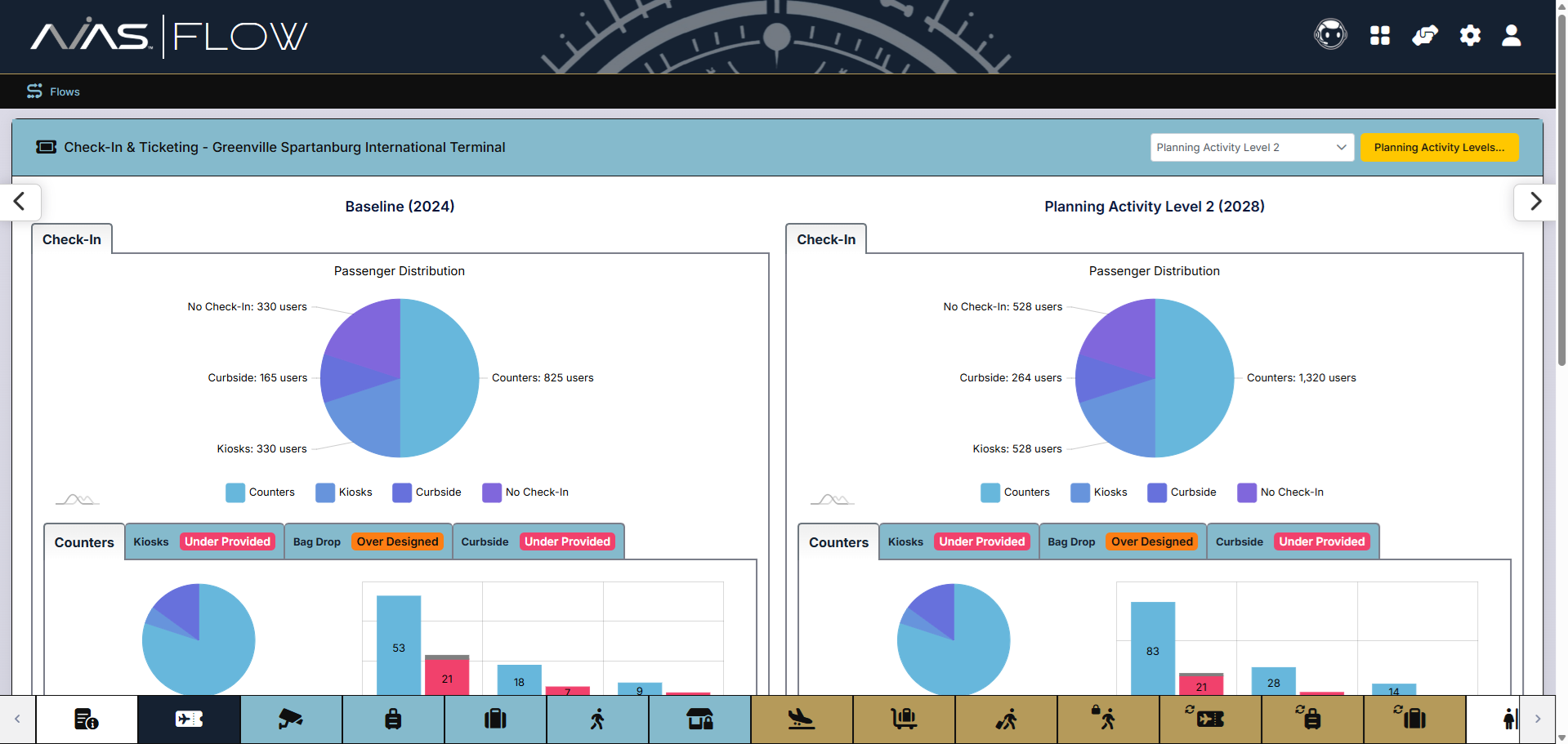Select the ticket with plane icon in bottom bar
The height and width of the screenshot is (744, 1568).
click(x=189, y=719)
